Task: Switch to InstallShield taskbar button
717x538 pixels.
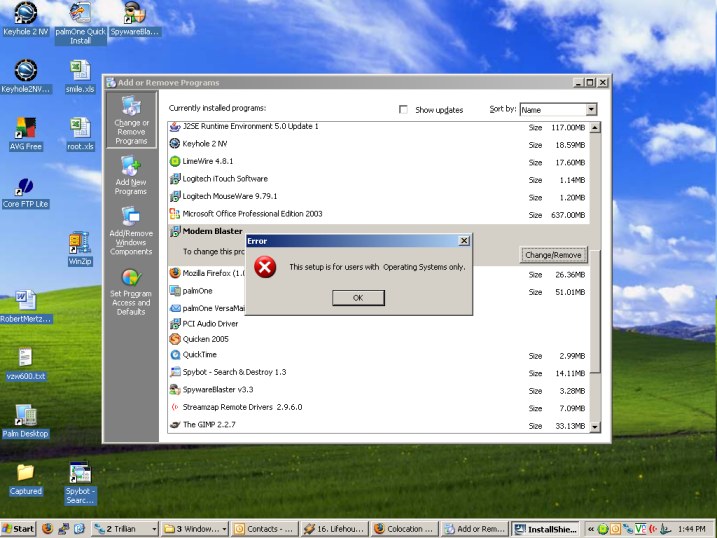Action: [x=546, y=529]
